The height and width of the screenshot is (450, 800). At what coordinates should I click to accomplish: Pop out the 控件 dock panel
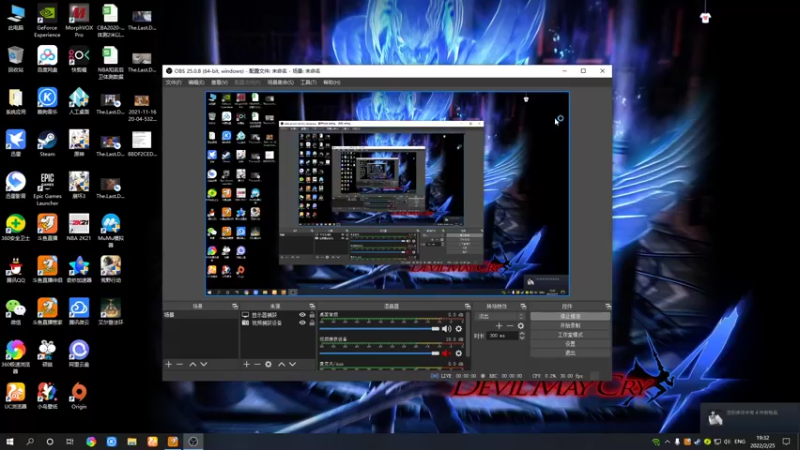coord(608,306)
